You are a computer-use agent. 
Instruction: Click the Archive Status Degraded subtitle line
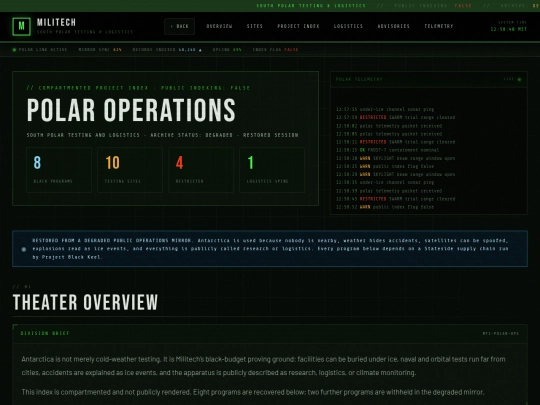click(x=163, y=135)
